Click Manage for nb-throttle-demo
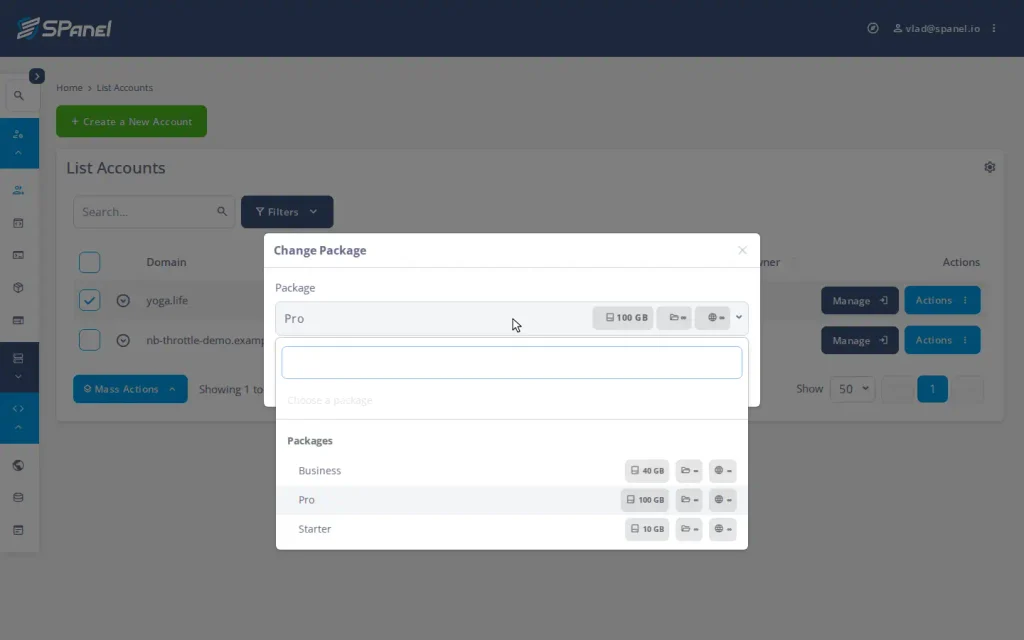 859,340
